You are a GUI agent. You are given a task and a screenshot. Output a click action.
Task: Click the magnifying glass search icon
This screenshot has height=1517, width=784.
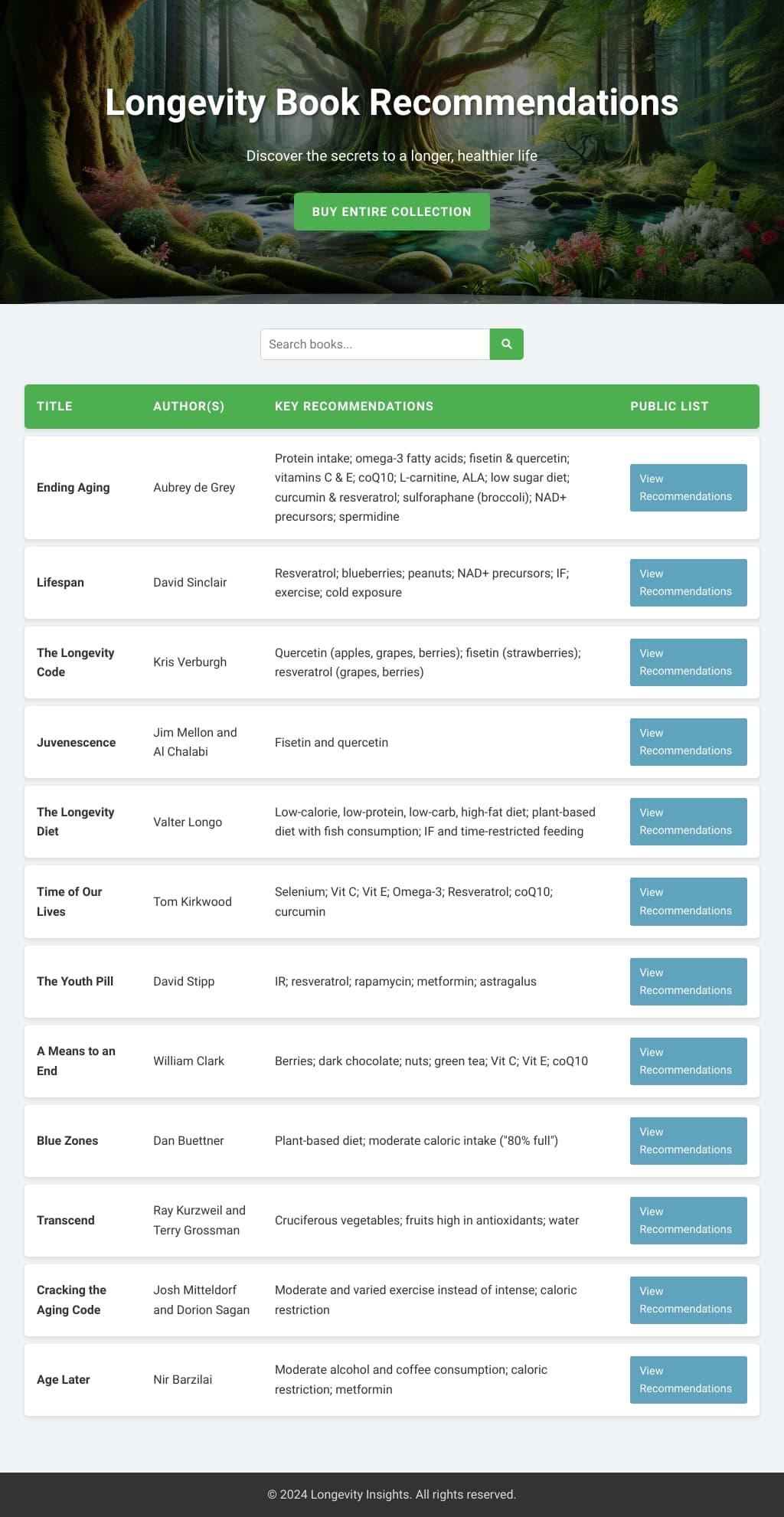506,344
